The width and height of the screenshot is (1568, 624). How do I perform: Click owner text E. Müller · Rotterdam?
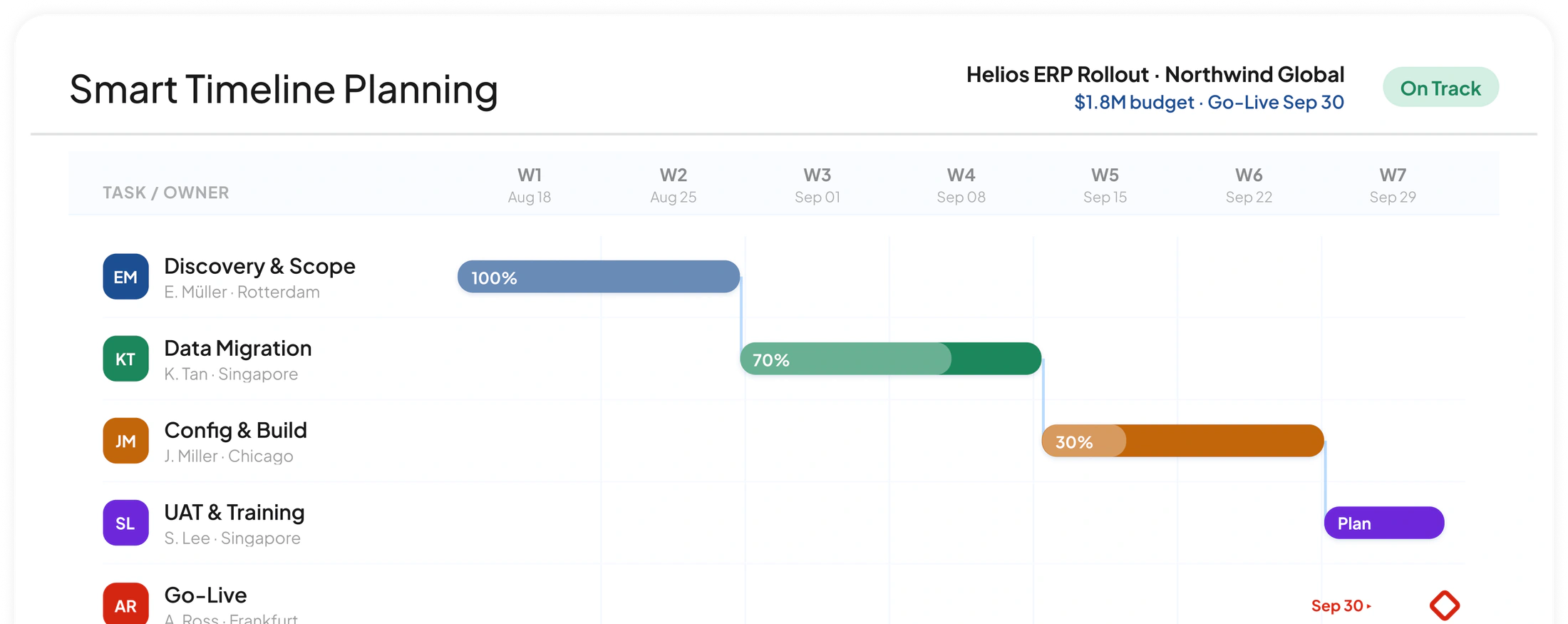tap(242, 292)
